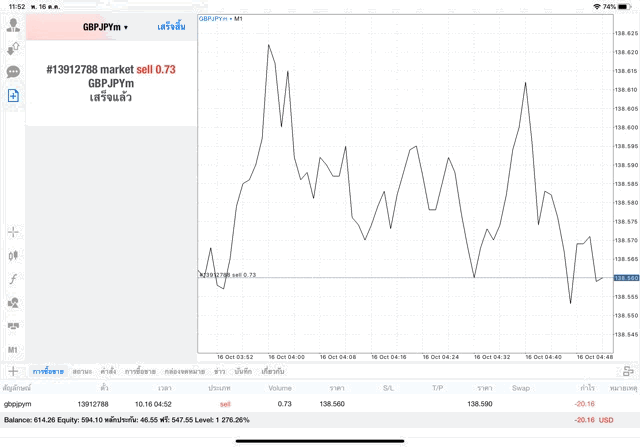The image size is (640, 447).
Task: Open the การซื้อขาย tab beside กล่องจดหมาย
Action: click(x=140, y=371)
